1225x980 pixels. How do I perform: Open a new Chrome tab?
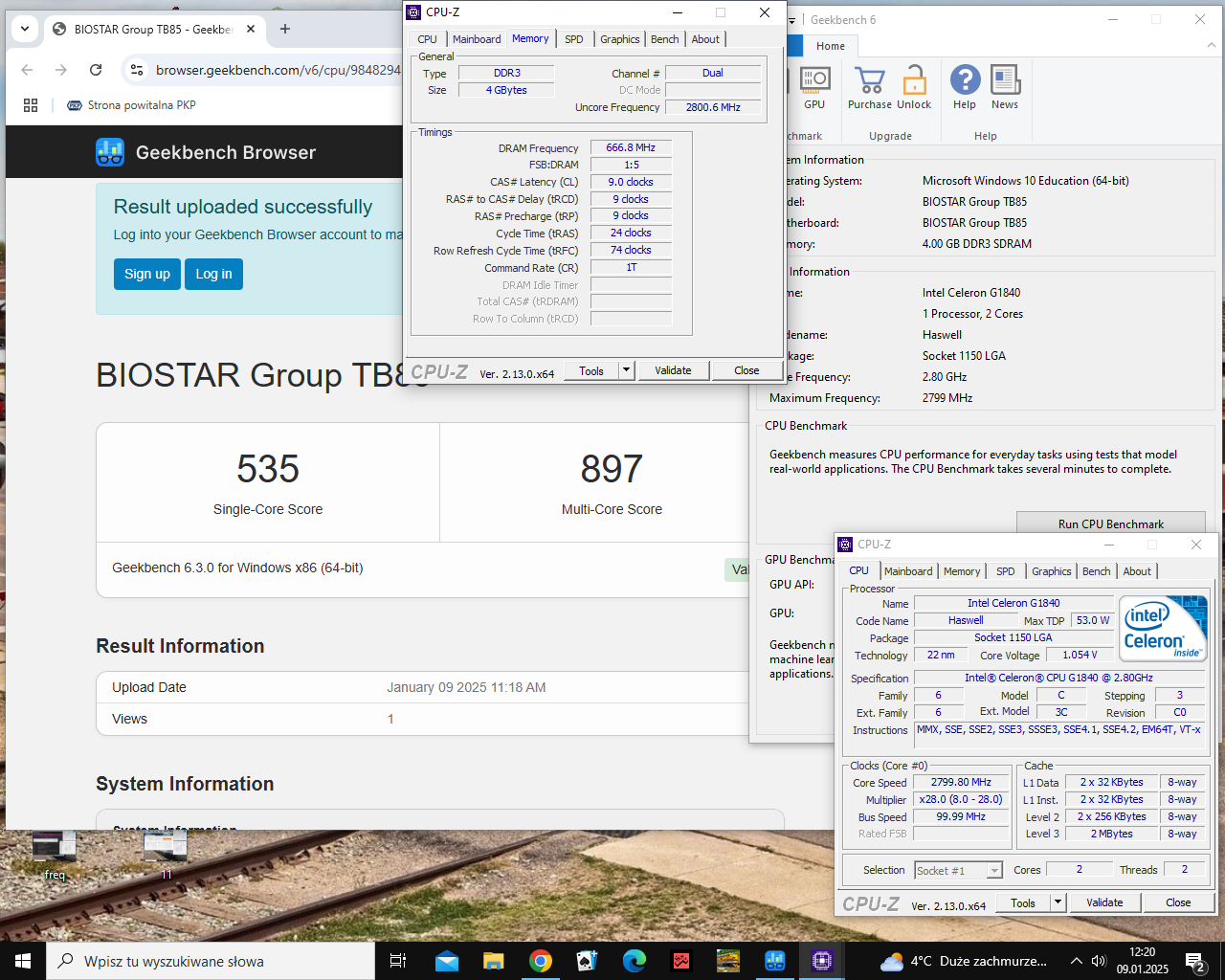click(284, 29)
